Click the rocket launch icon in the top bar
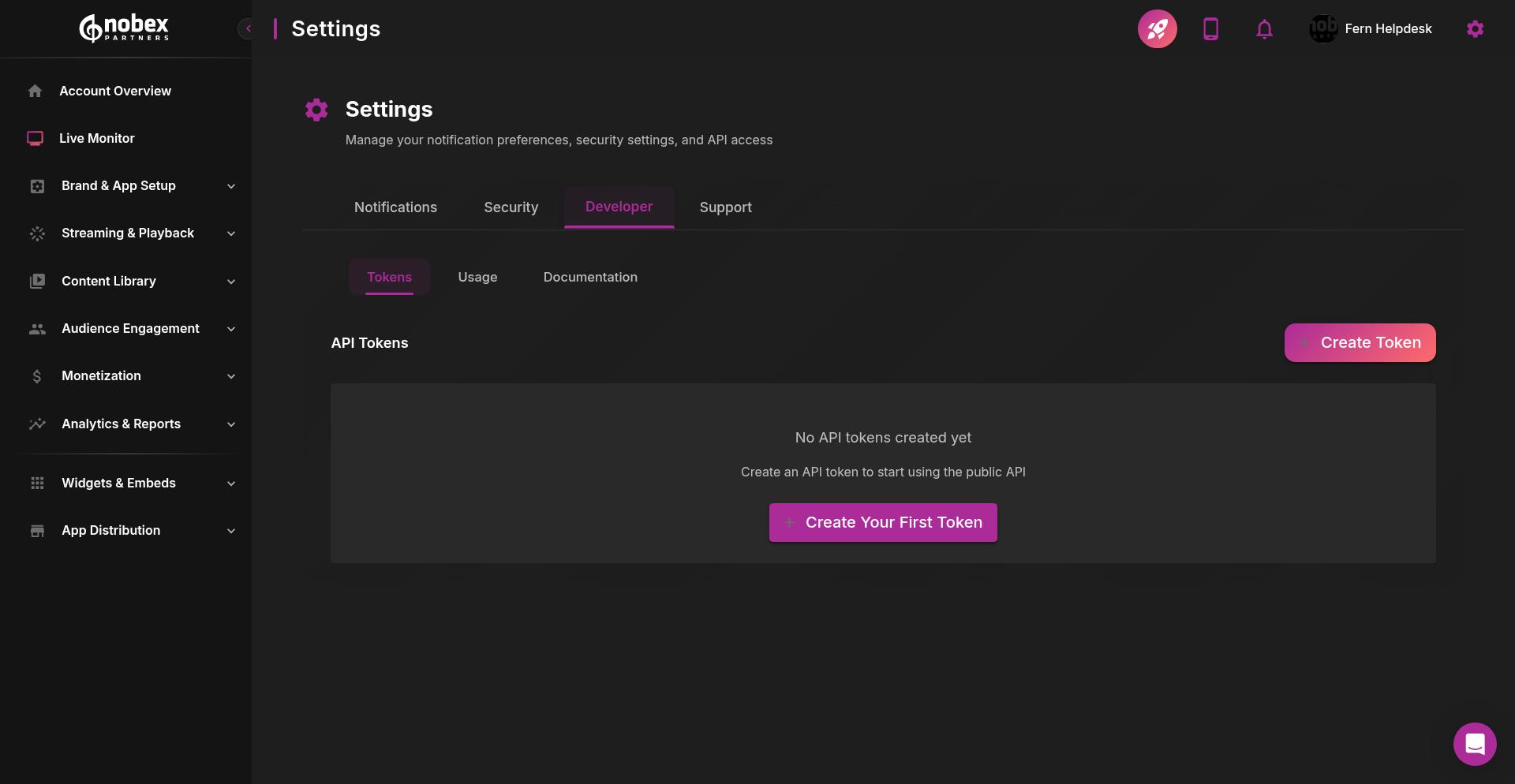The image size is (1515, 784). 1158,28
